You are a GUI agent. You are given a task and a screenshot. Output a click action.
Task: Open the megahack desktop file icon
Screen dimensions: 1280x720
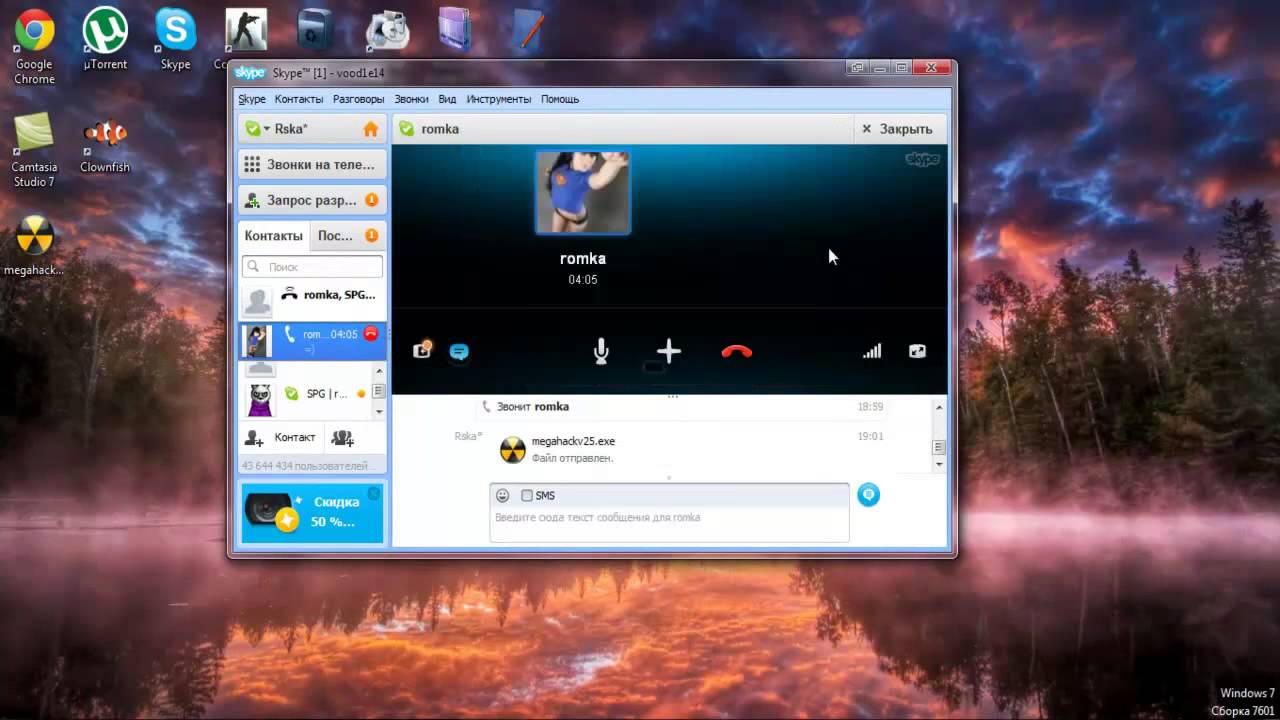coord(34,245)
